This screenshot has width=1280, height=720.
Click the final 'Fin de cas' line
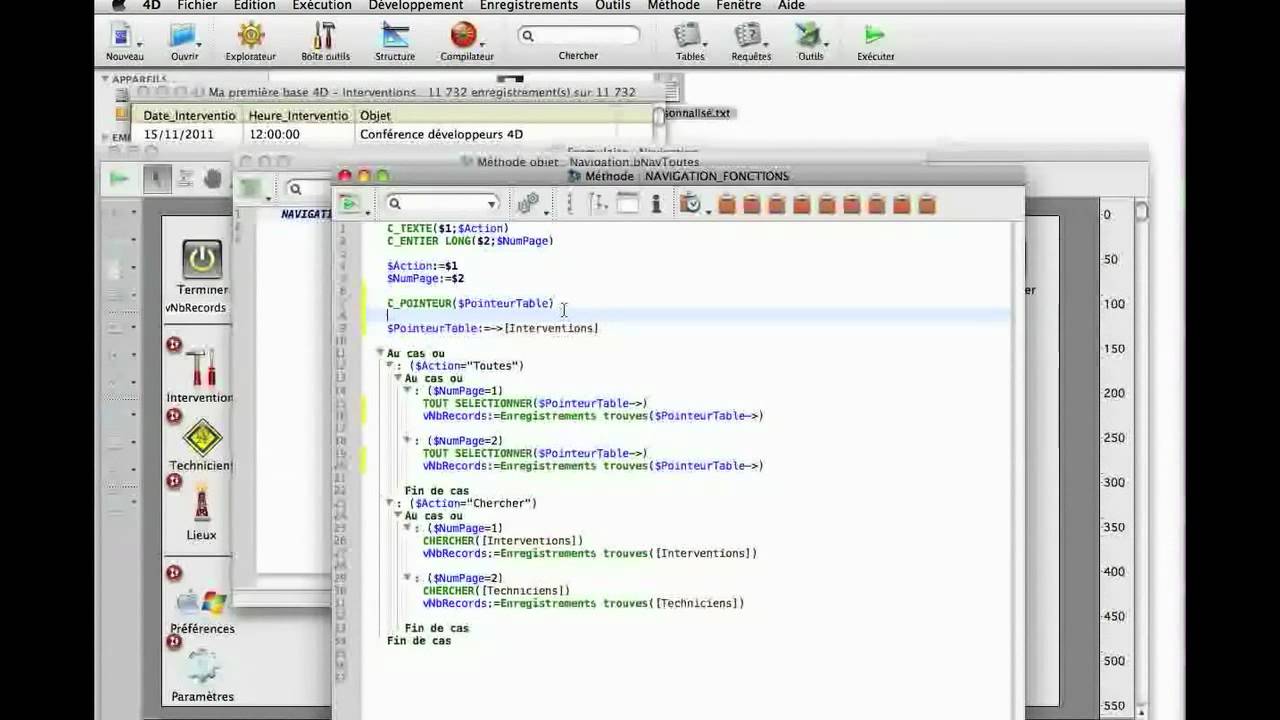(419, 641)
